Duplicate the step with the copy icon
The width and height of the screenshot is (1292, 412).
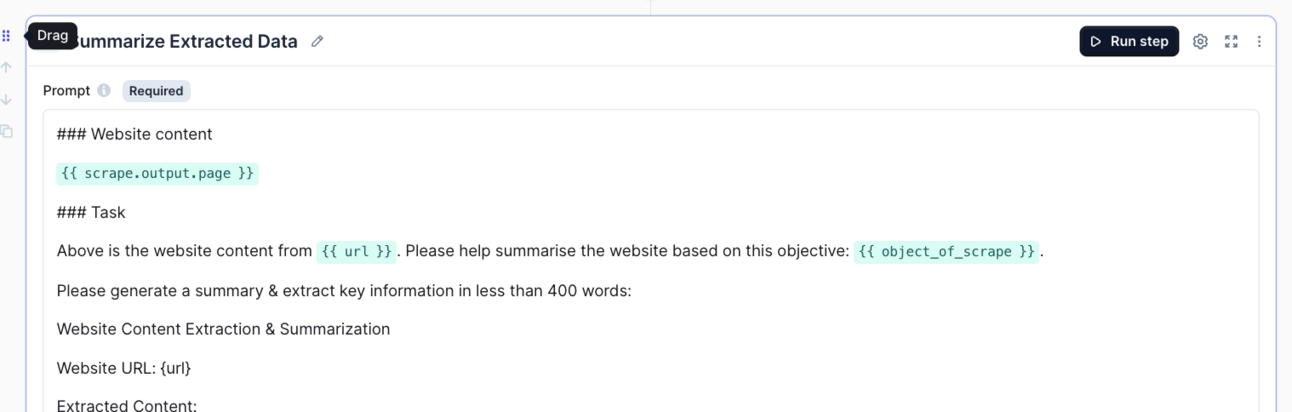(x=6, y=131)
